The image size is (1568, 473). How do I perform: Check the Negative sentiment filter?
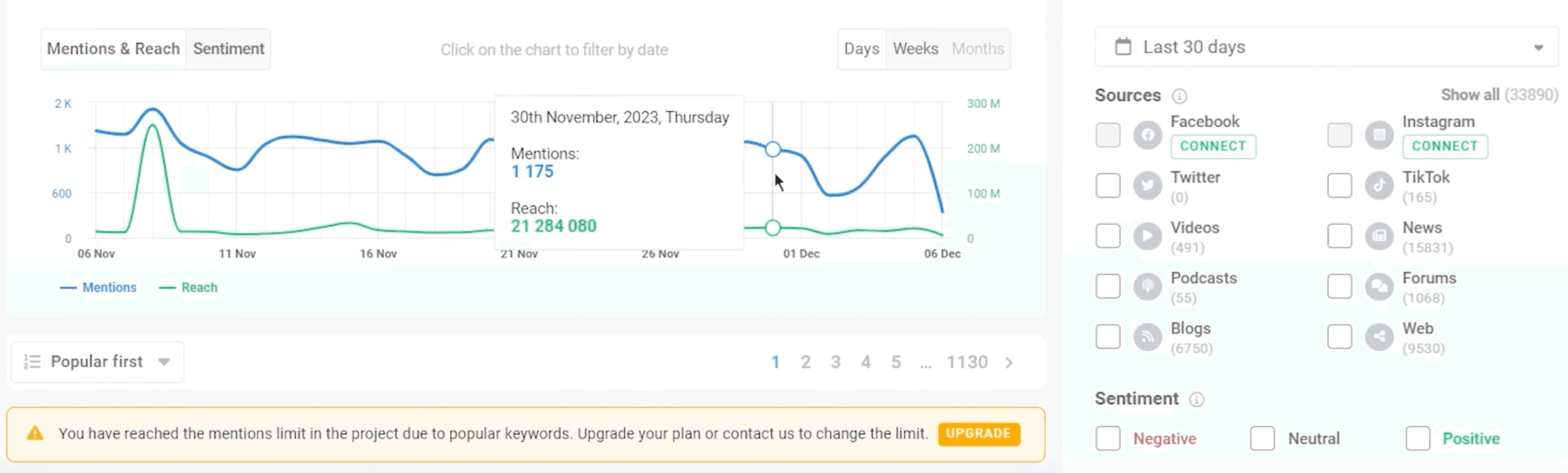(x=1108, y=439)
